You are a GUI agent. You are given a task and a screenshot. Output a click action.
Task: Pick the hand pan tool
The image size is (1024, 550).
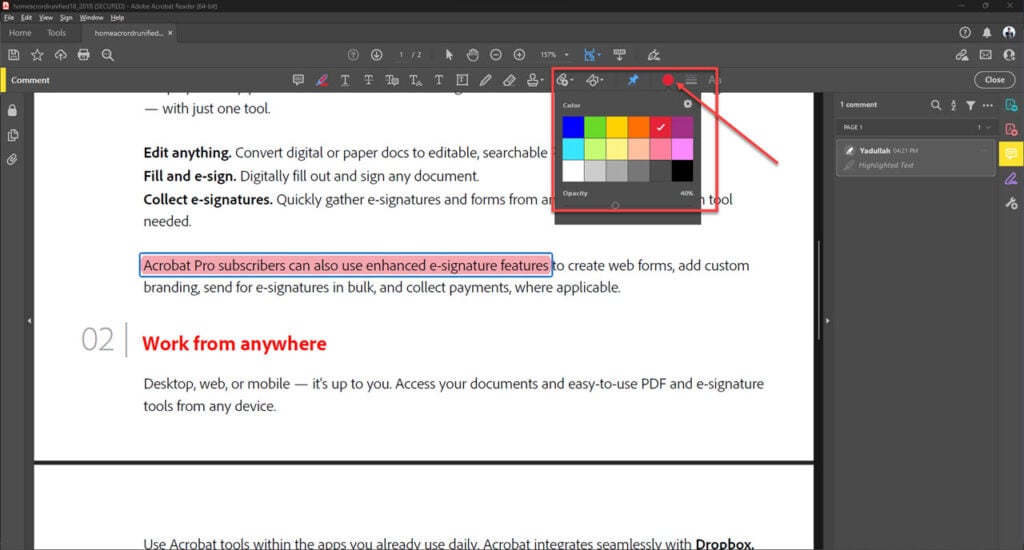click(x=472, y=55)
